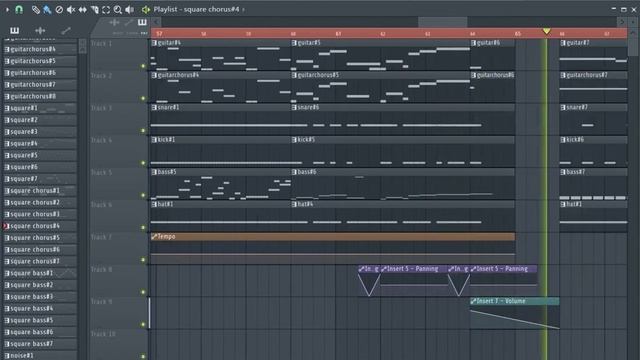Click the small automation icon above Track 1
The height and width of the screenshot is (360, 640).
pos(129,22)
